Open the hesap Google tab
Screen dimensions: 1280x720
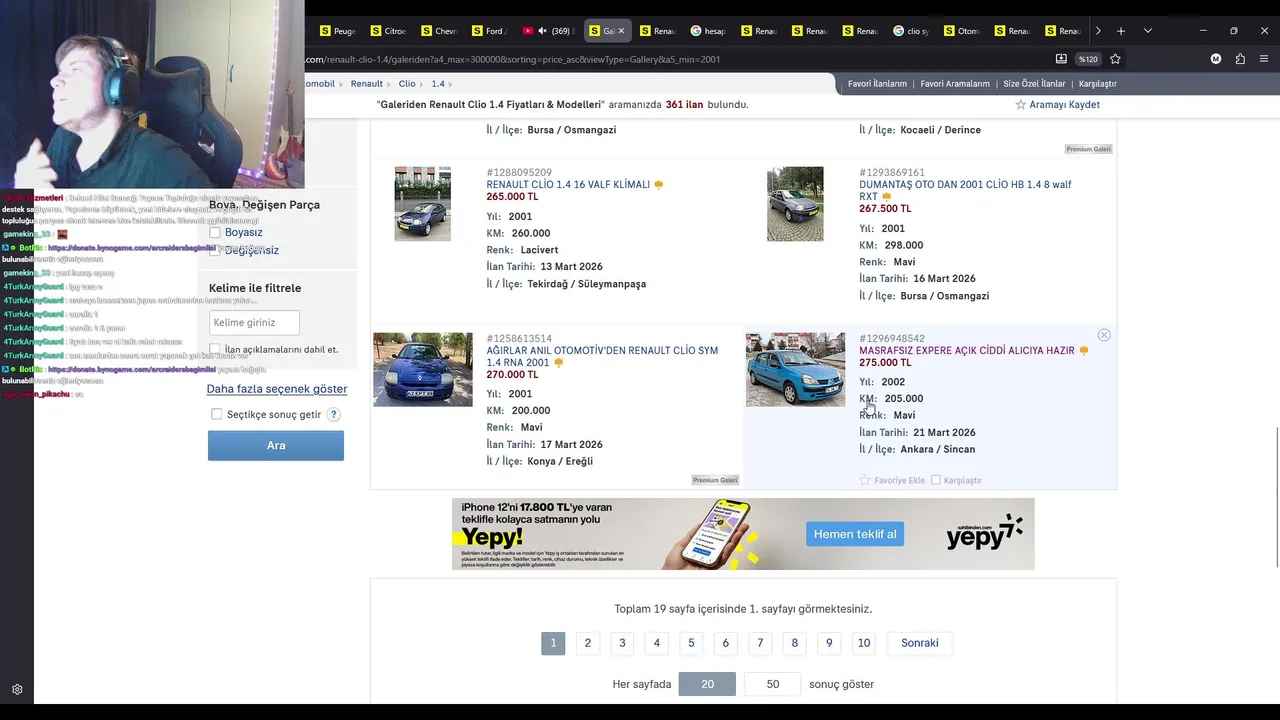pos(708,31)
